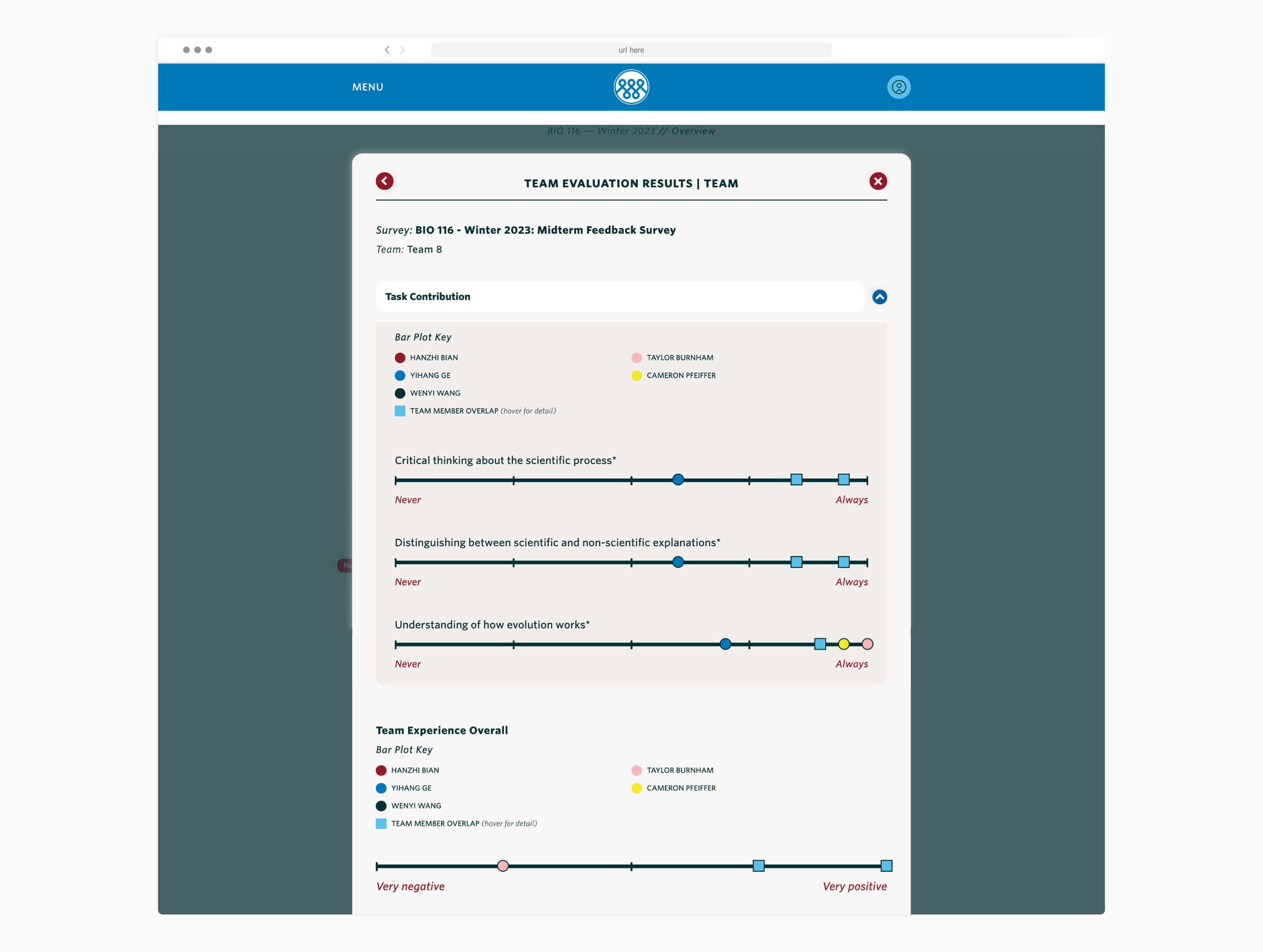The width and height of the screenshot is (1263, 952).
Task: Collapse the Task Contribution section chevron
Action: 880,297
